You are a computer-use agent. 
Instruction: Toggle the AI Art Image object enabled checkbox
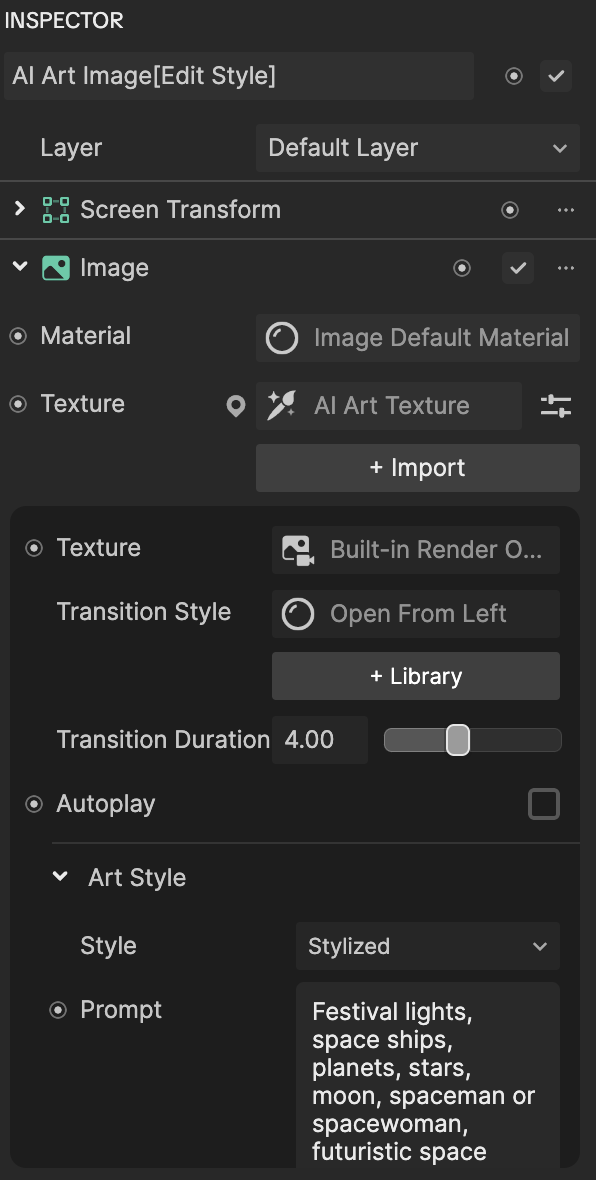click(556, 76)
